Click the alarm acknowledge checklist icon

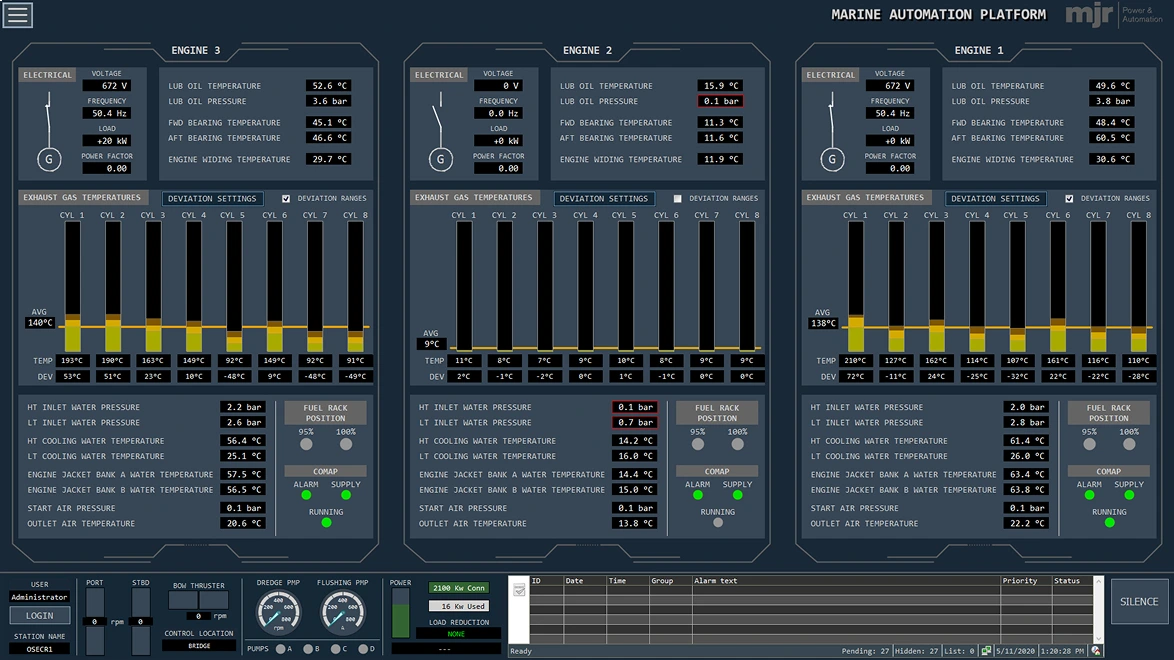tap(519, 591)
